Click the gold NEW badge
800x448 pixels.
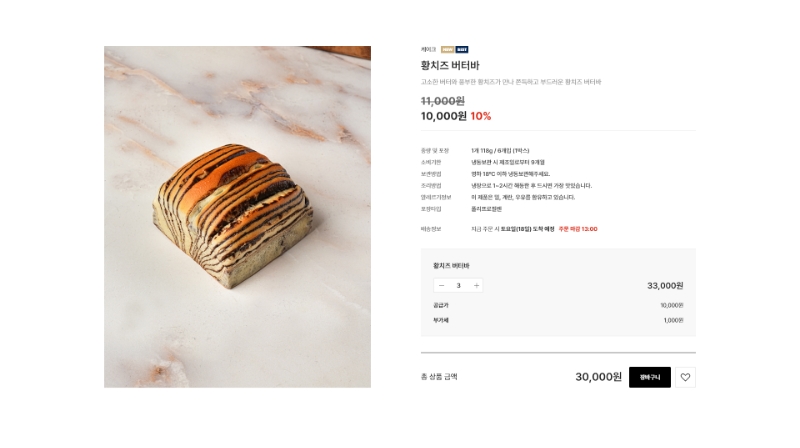pyautogui.click(x=447, y=49)
